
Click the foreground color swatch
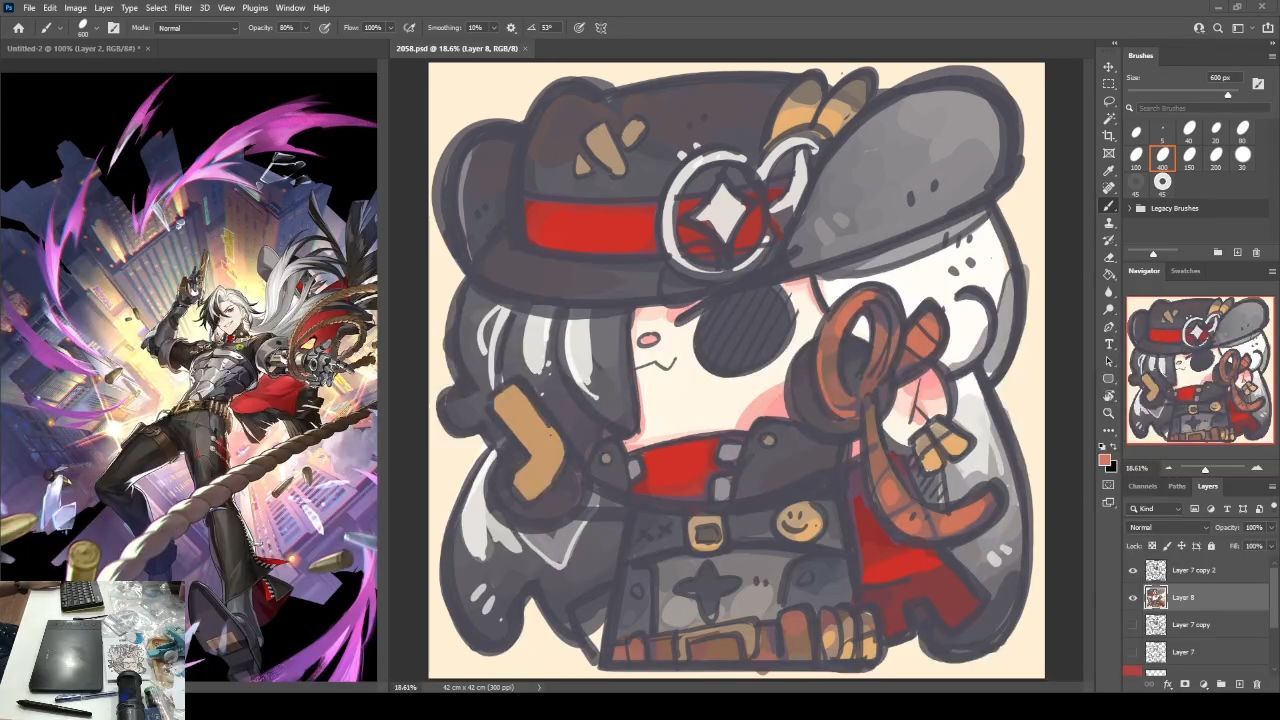coord(1105,460)
